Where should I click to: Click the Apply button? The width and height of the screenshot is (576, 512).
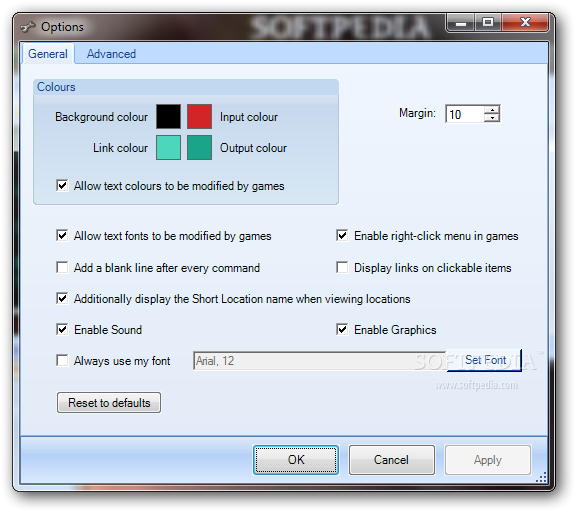[x=487, y=460]
